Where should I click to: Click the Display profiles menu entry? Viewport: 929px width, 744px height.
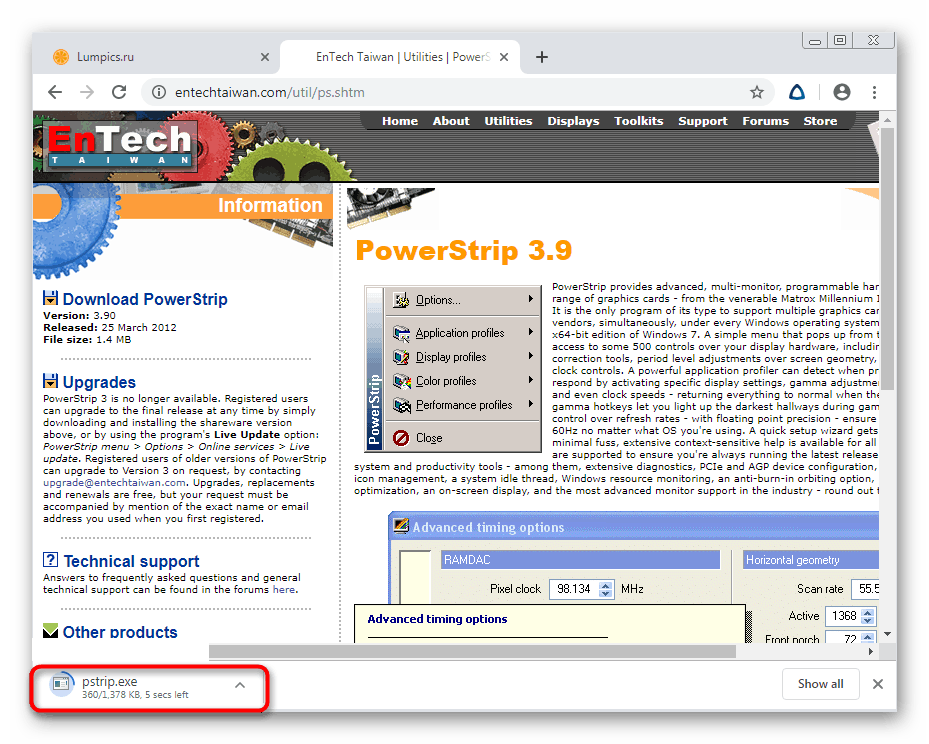tap(463, 357)
